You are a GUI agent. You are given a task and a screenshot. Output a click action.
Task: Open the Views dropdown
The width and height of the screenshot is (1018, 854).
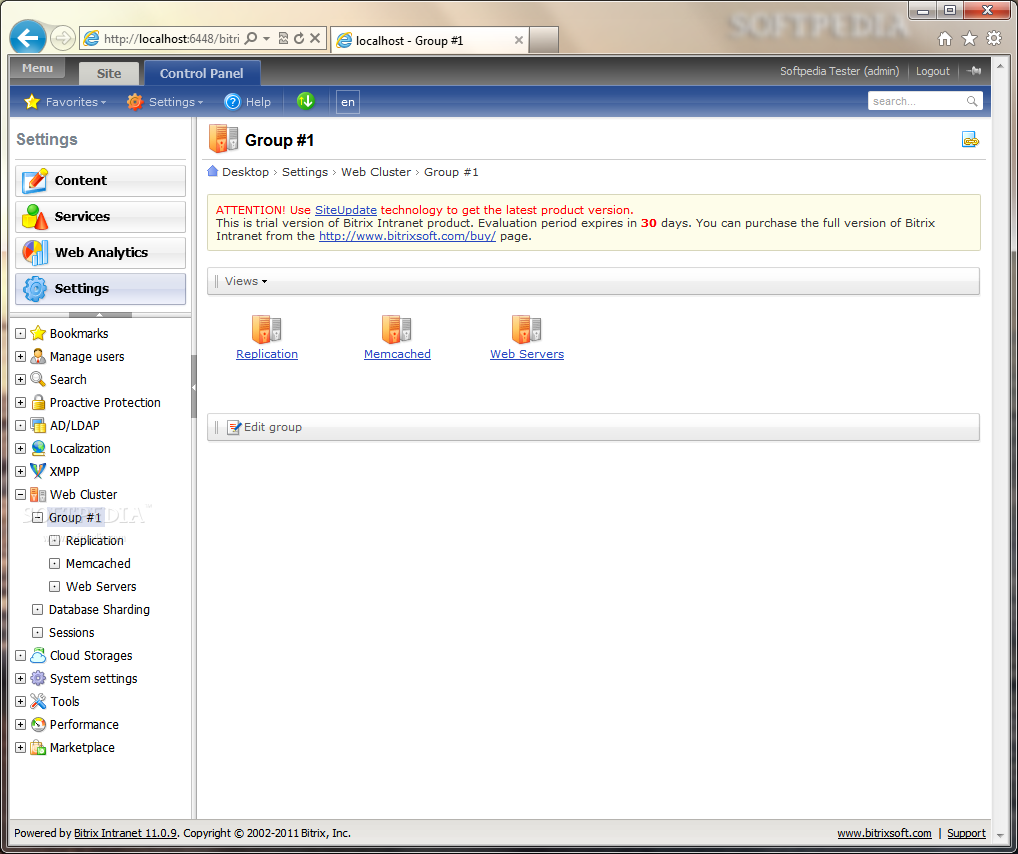coord(245,281)
